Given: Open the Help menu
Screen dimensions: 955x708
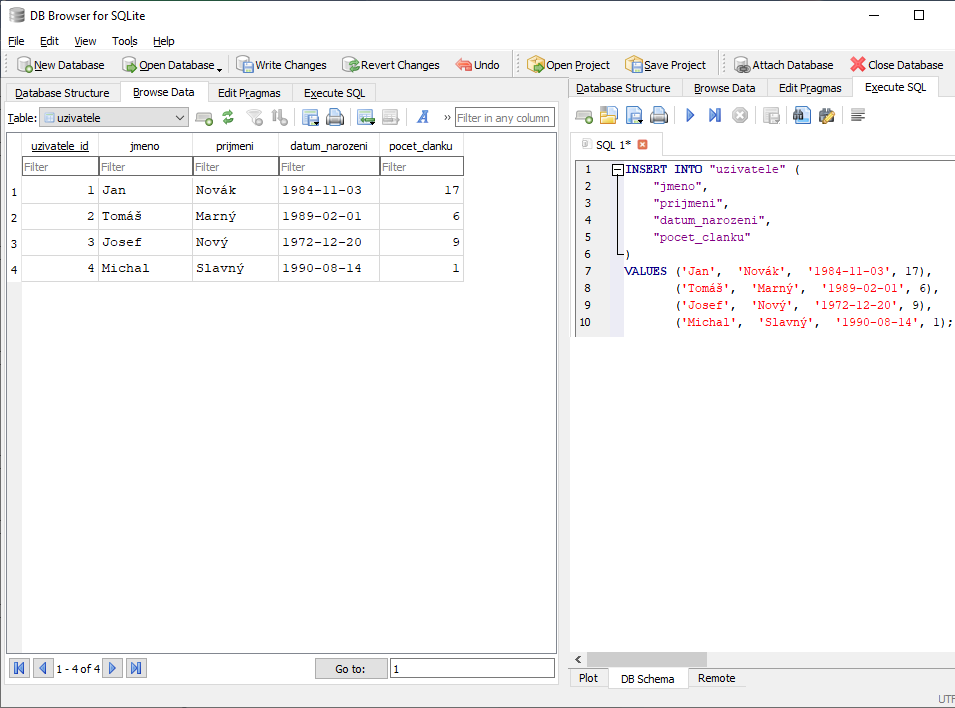Looking at the screenshot, I should 163,41.
